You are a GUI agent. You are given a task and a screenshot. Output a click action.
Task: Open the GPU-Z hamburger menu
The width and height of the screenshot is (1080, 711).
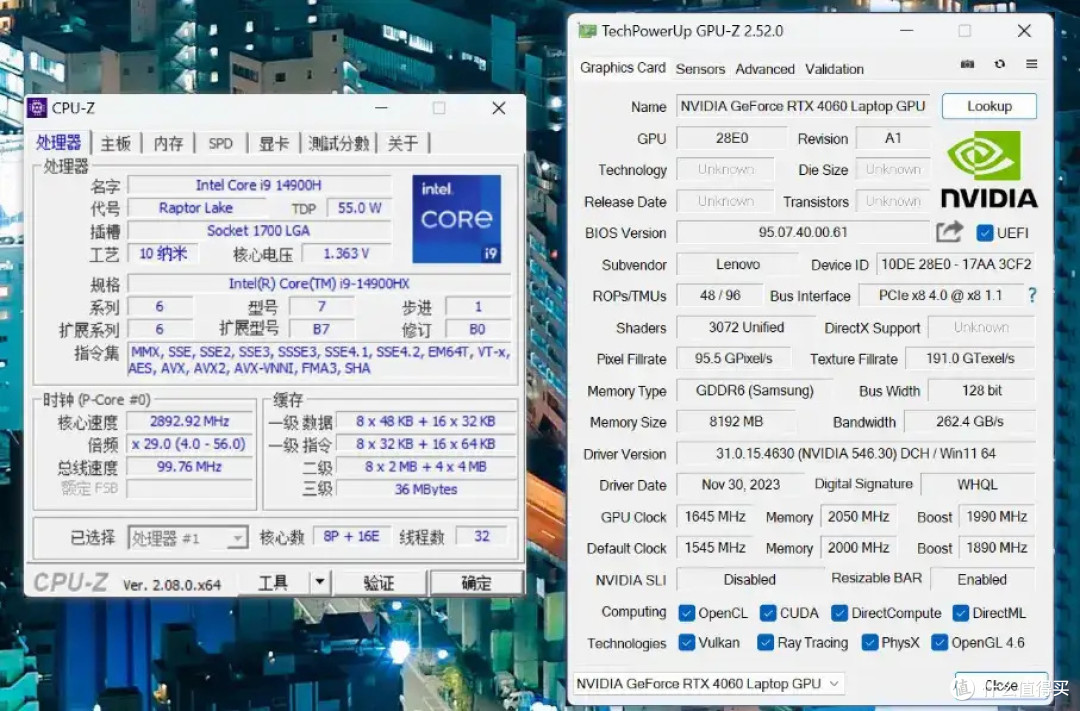click(x=1031, y=64)
